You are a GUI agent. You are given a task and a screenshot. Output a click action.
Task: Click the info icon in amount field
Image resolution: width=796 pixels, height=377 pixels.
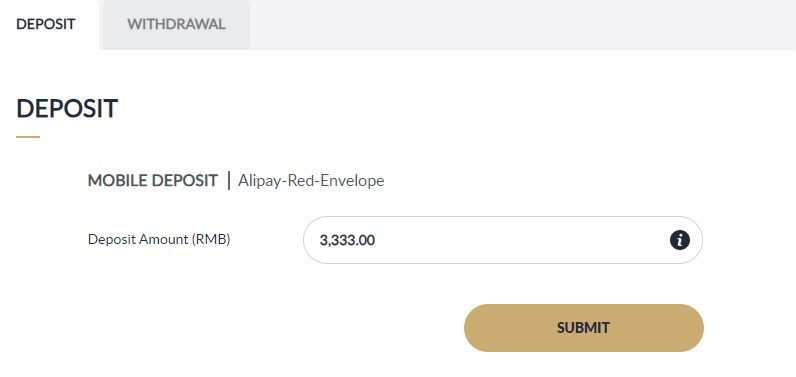679,239
